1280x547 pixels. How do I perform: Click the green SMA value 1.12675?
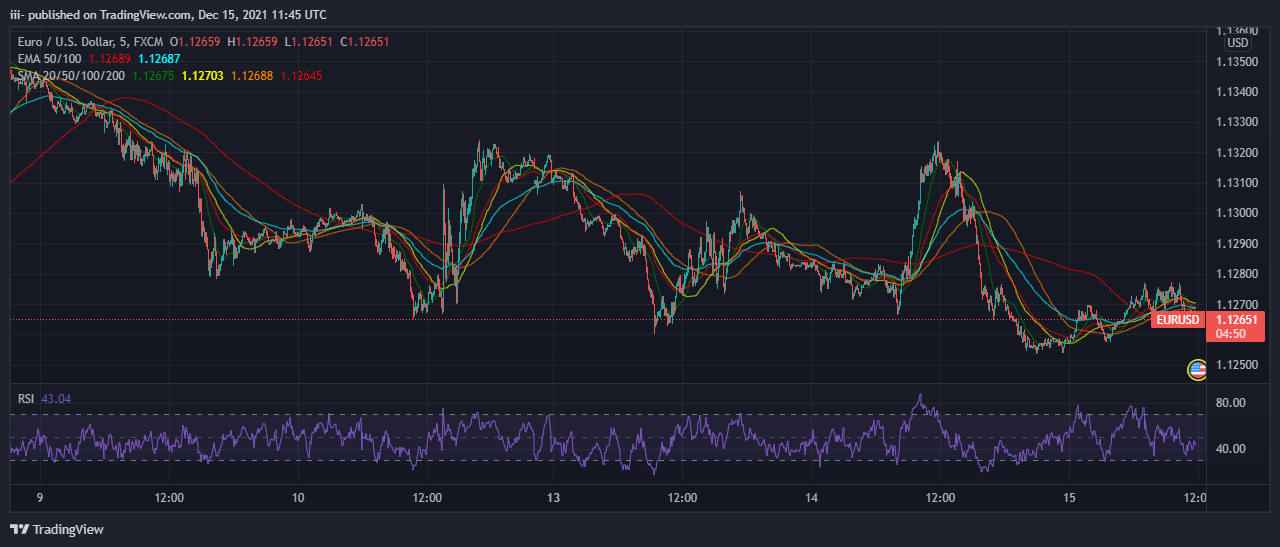pyautogui.click(x=153, y=75)
